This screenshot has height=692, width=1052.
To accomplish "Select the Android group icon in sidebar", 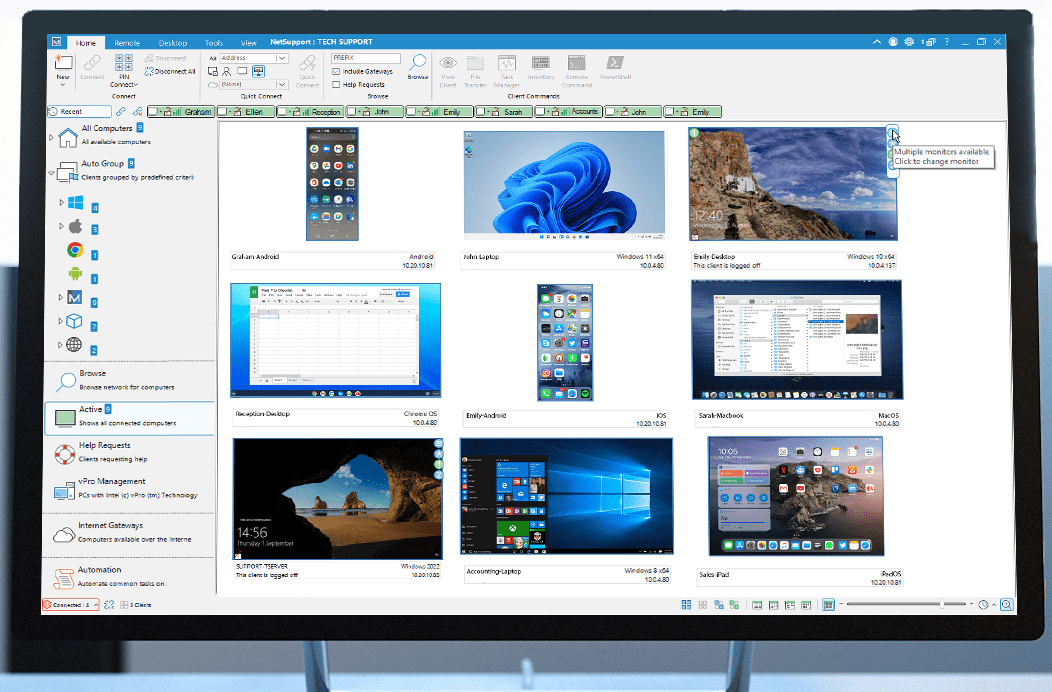I will pyautogui.click(x=75, y=274).
